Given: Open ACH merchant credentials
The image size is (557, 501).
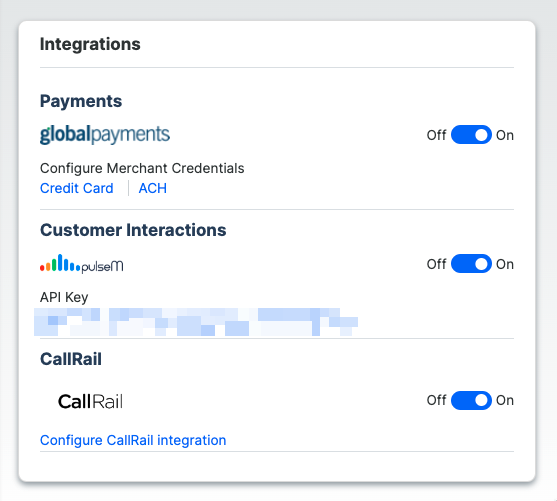Looking at the screenshot, I should coord(153,188).
